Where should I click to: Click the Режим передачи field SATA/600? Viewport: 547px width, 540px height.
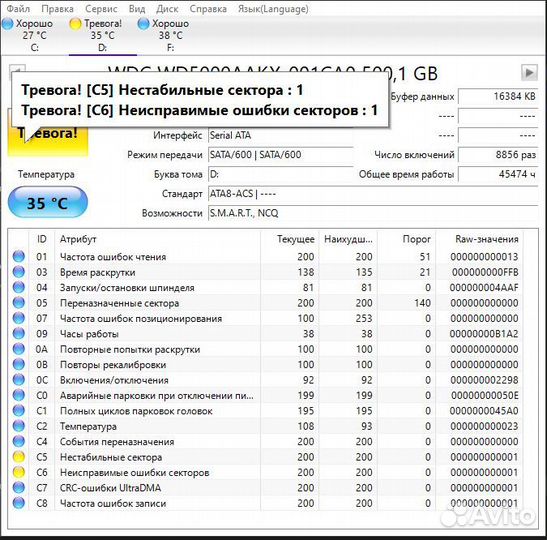point(281,155)
